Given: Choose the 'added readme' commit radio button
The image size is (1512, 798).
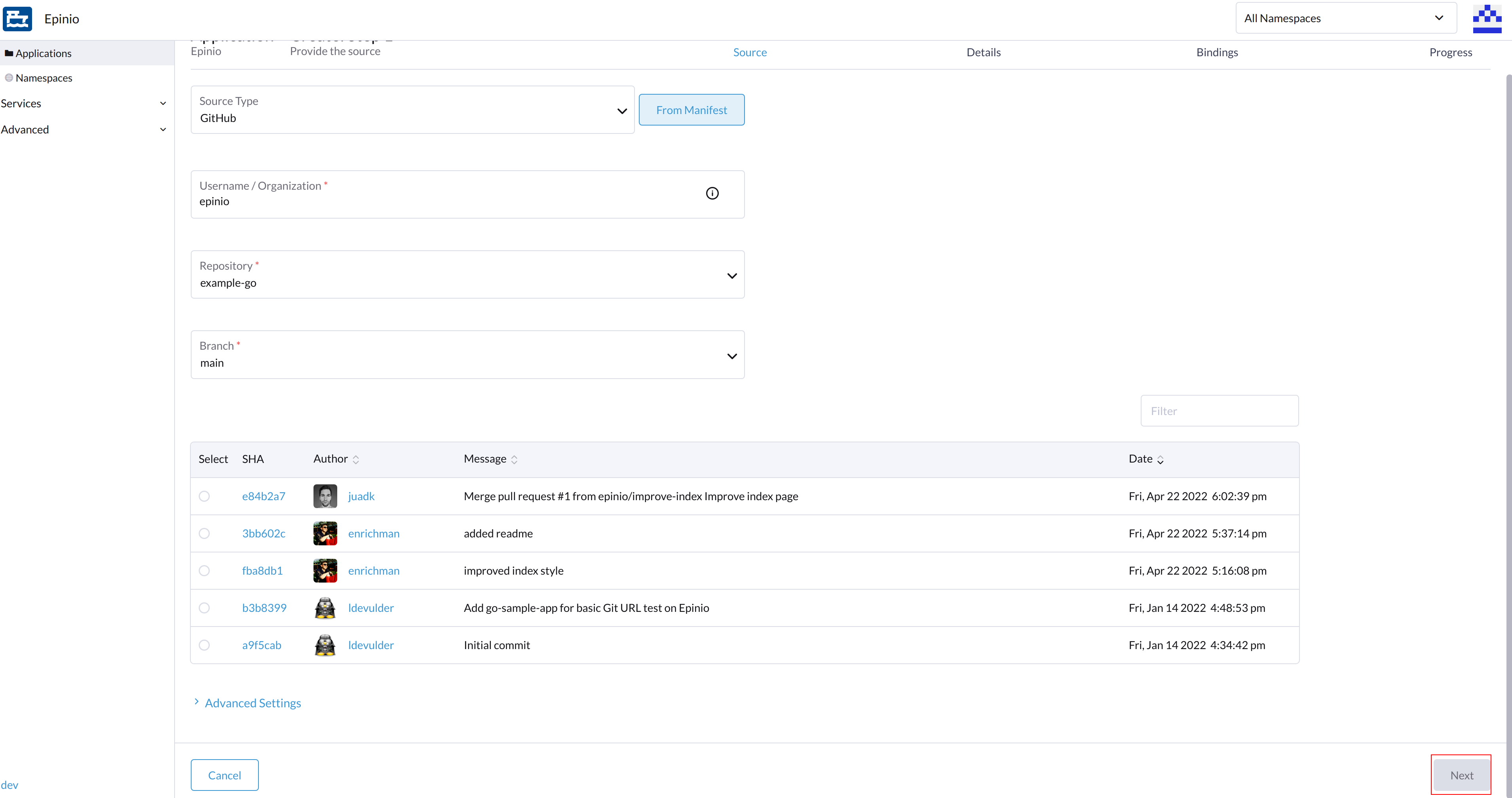Looking at the screenshot, I should pos(204,533).
